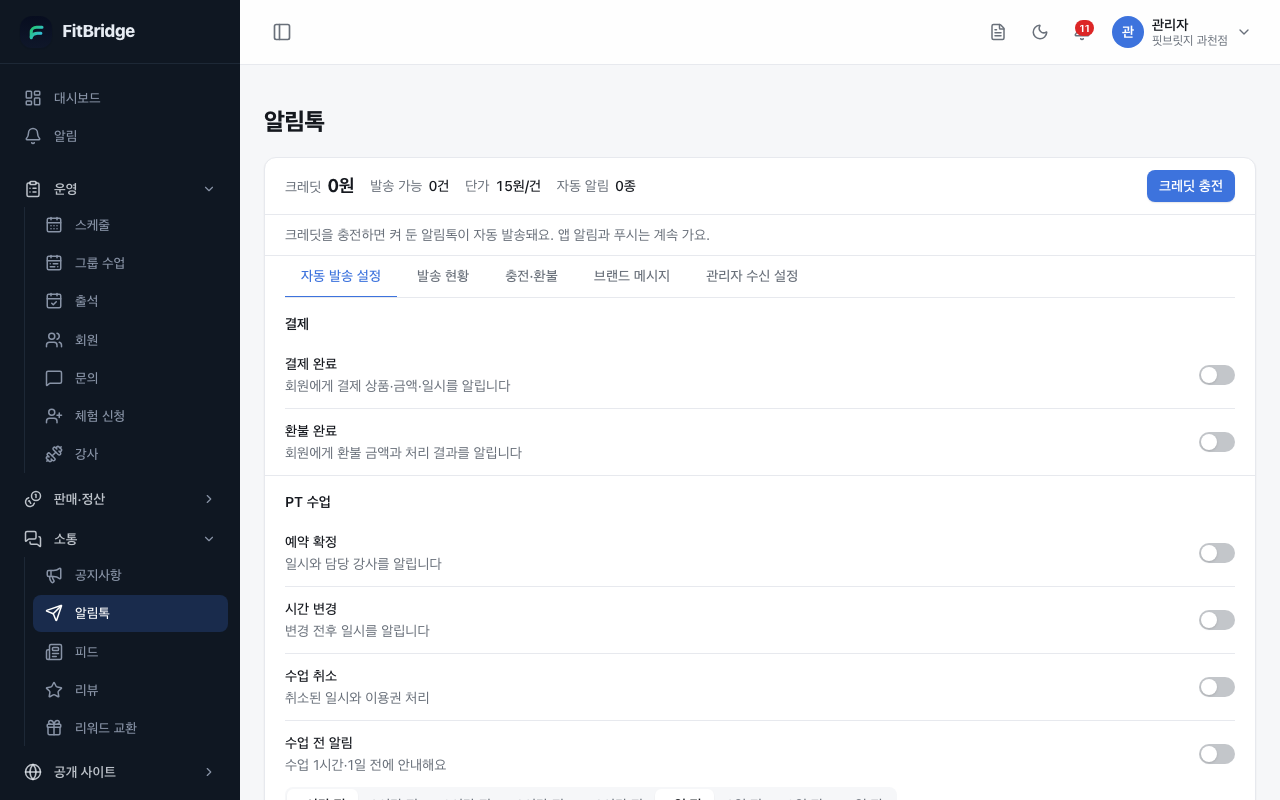Viewport: 1280px width, 800px height.
Task: Click the 스케줄 calendar icon
Action: coord(54,225)
